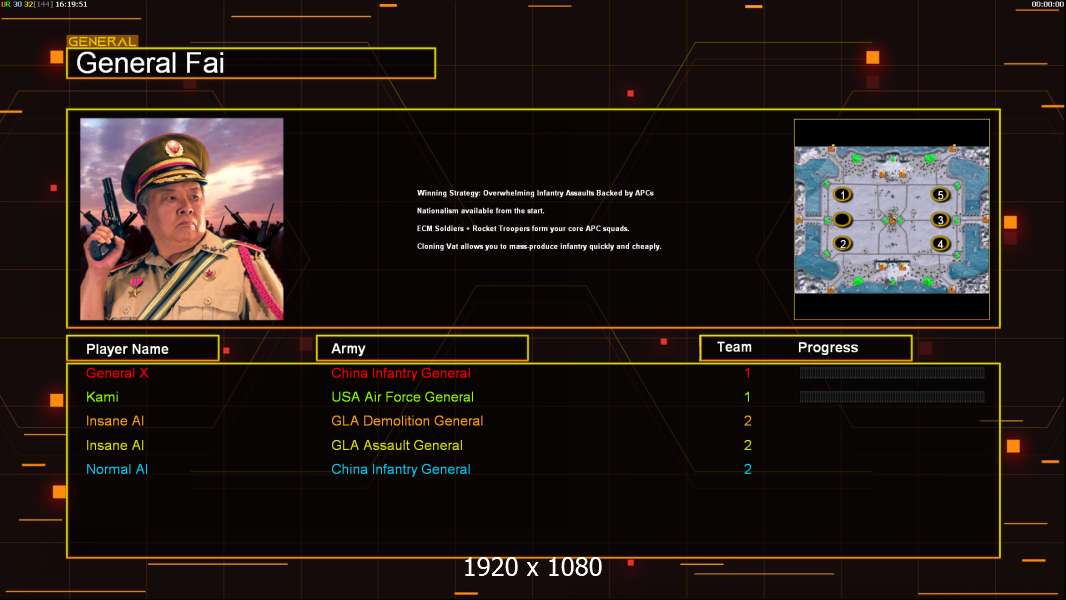Screen dimensions: 1066x600
Task: Click Kami's team number 1
Action: click(x=747, y=397)
